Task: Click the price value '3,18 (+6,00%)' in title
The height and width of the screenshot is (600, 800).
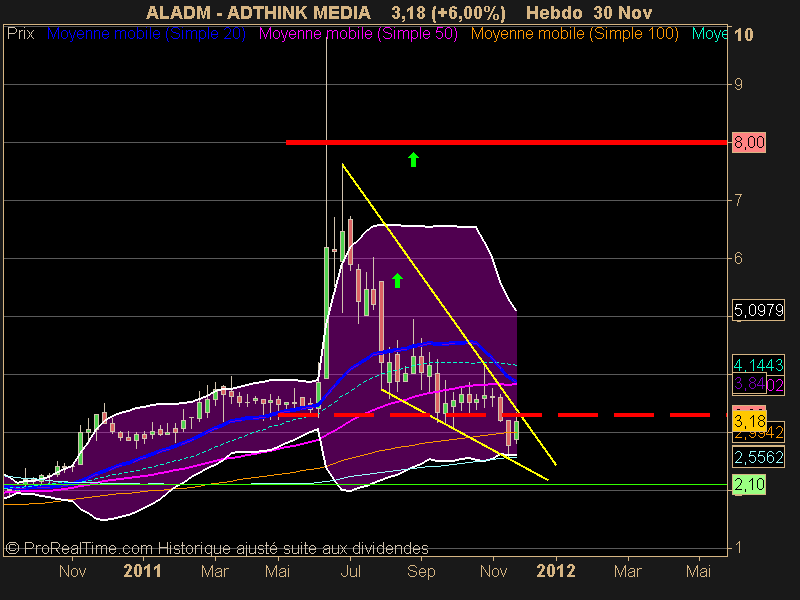Action: [x=448, y=13]
